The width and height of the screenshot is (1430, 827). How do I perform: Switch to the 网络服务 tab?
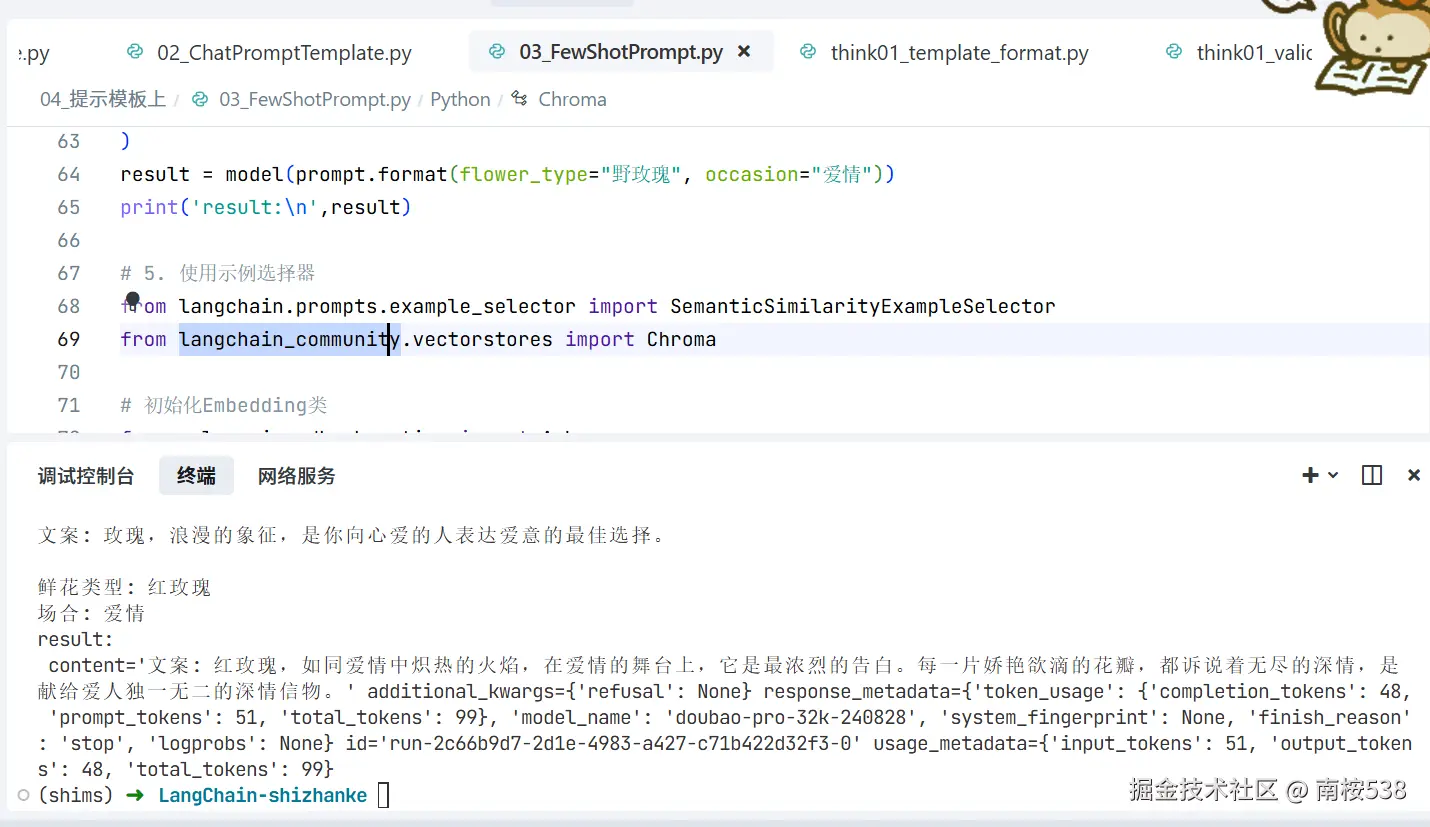(296, 476)
